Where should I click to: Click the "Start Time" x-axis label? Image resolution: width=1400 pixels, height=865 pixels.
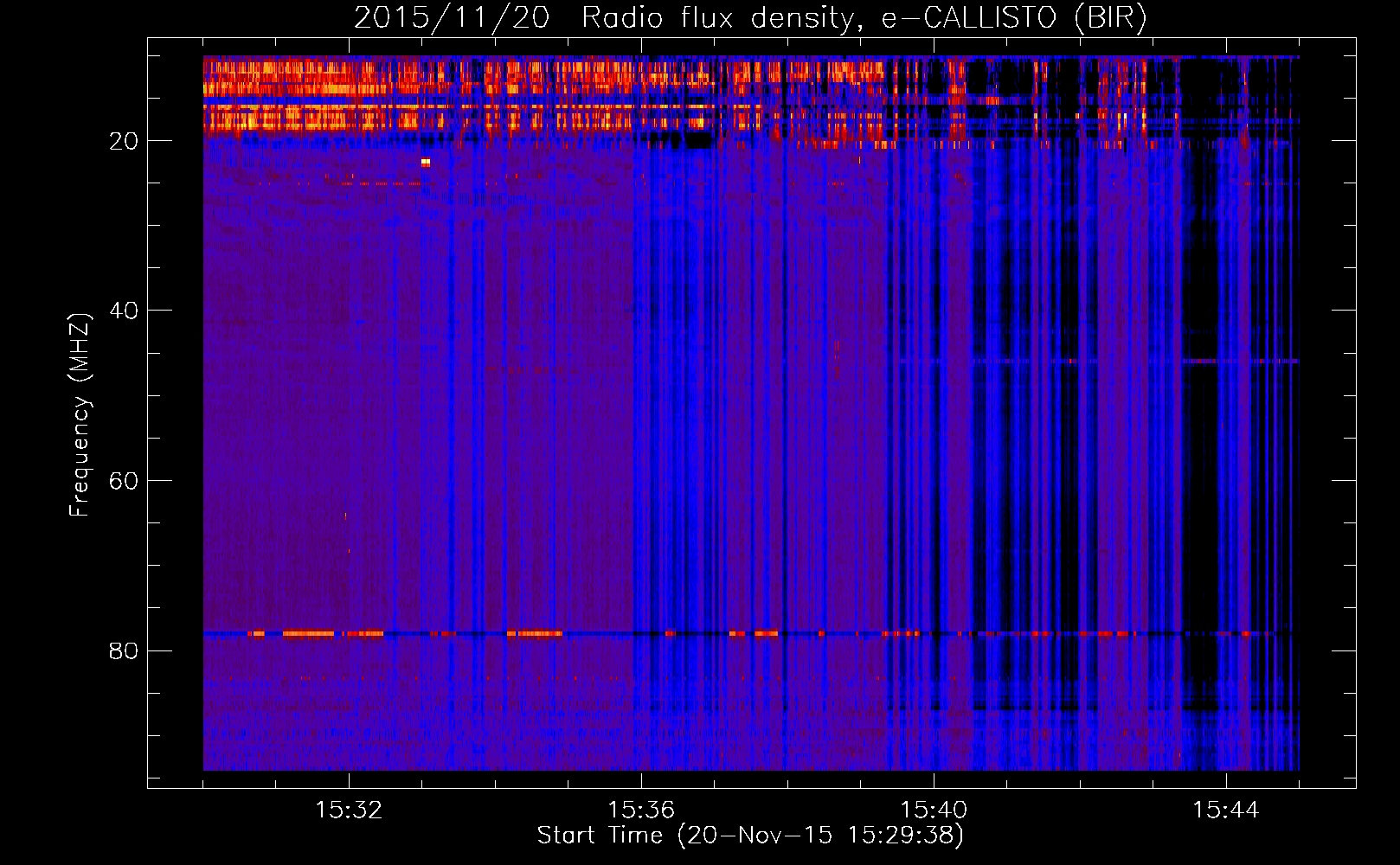tap(600, 836)
